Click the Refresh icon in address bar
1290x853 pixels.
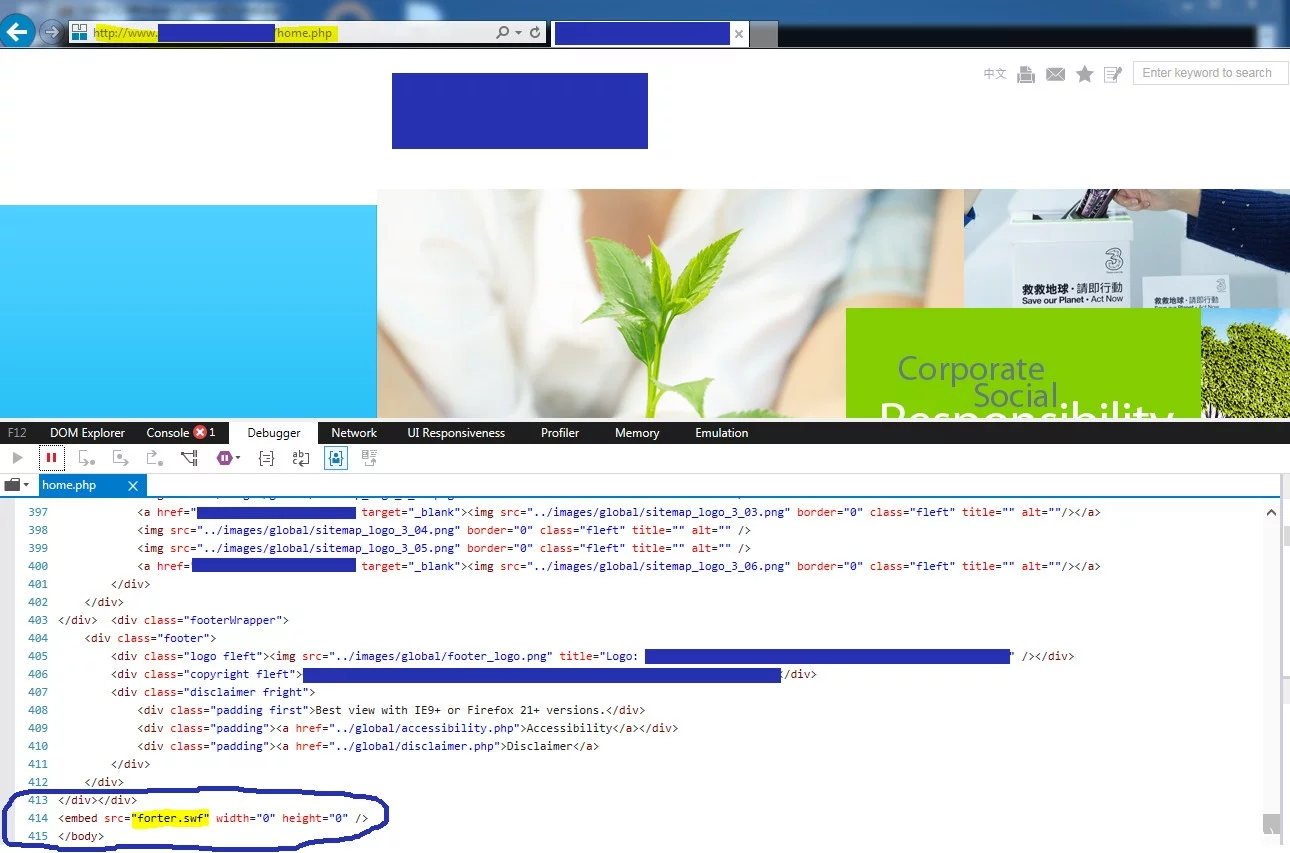tap(536, 33)
